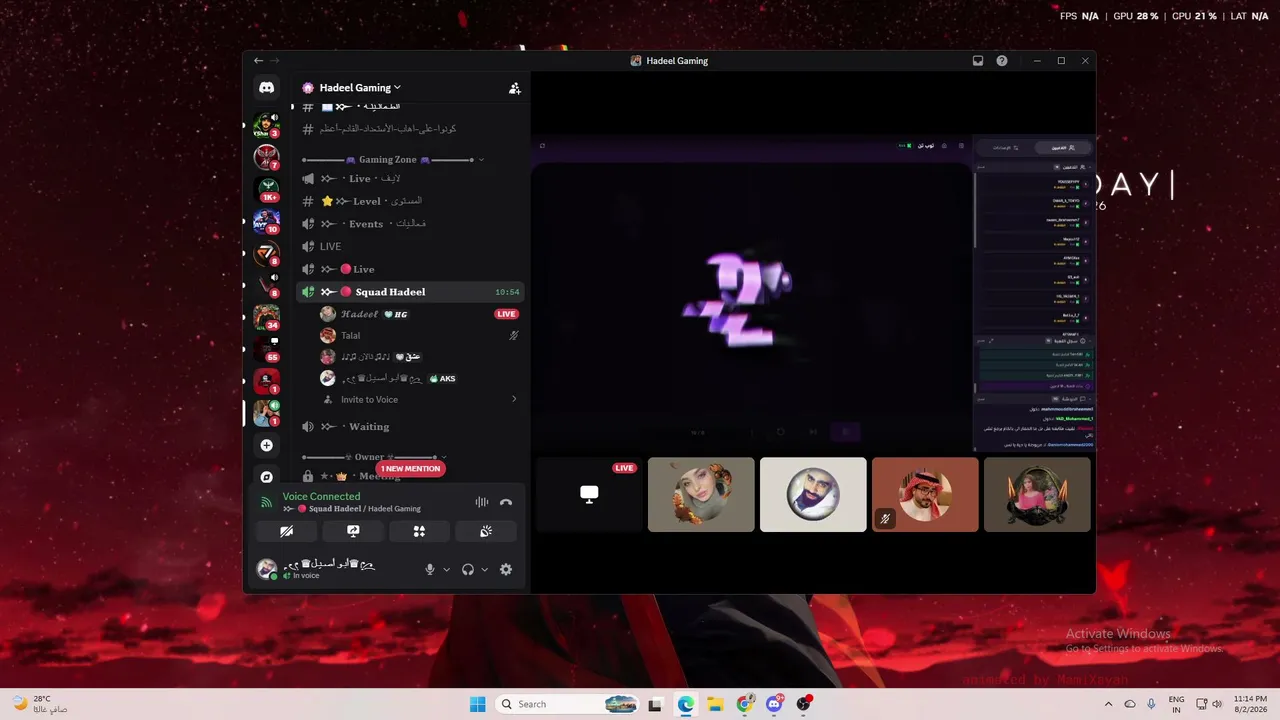Open the server with the 34 badge
1280x720 pixels.
[266, 316]
